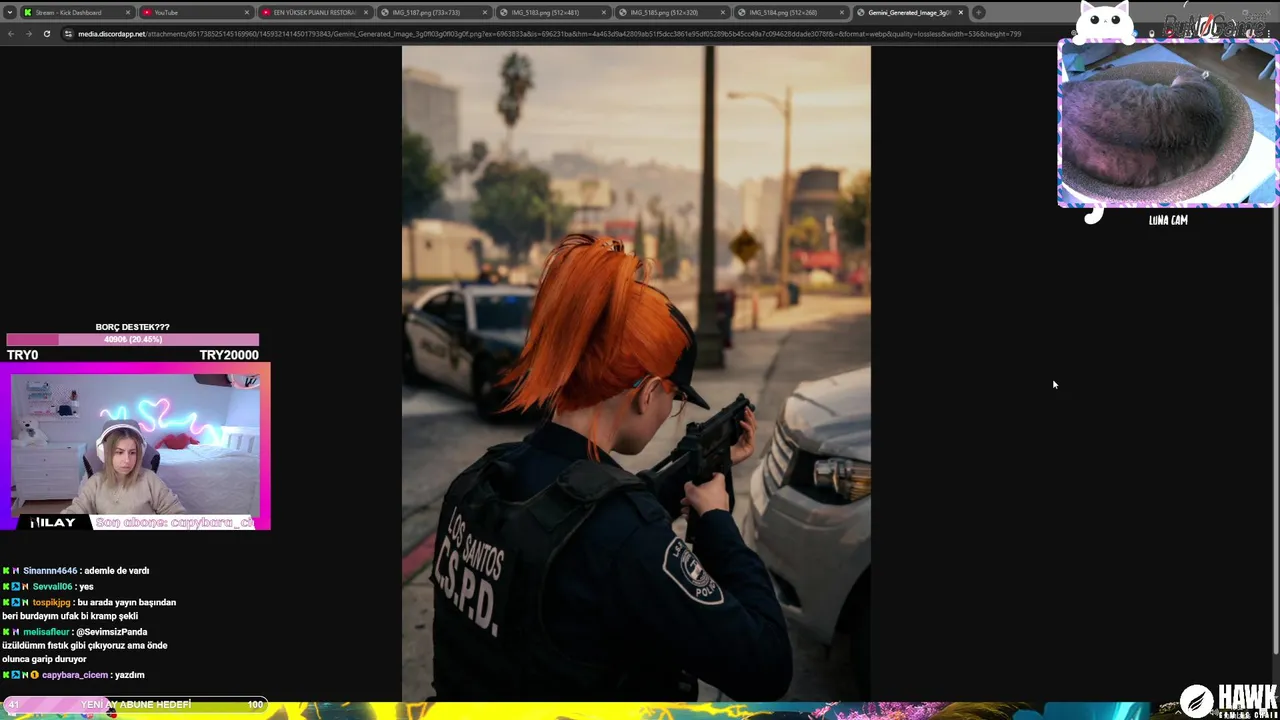Open the EEN YÜKSEK PUANLI RESTORAN tab
This screenshot has height=720, width=1280.
314,13
